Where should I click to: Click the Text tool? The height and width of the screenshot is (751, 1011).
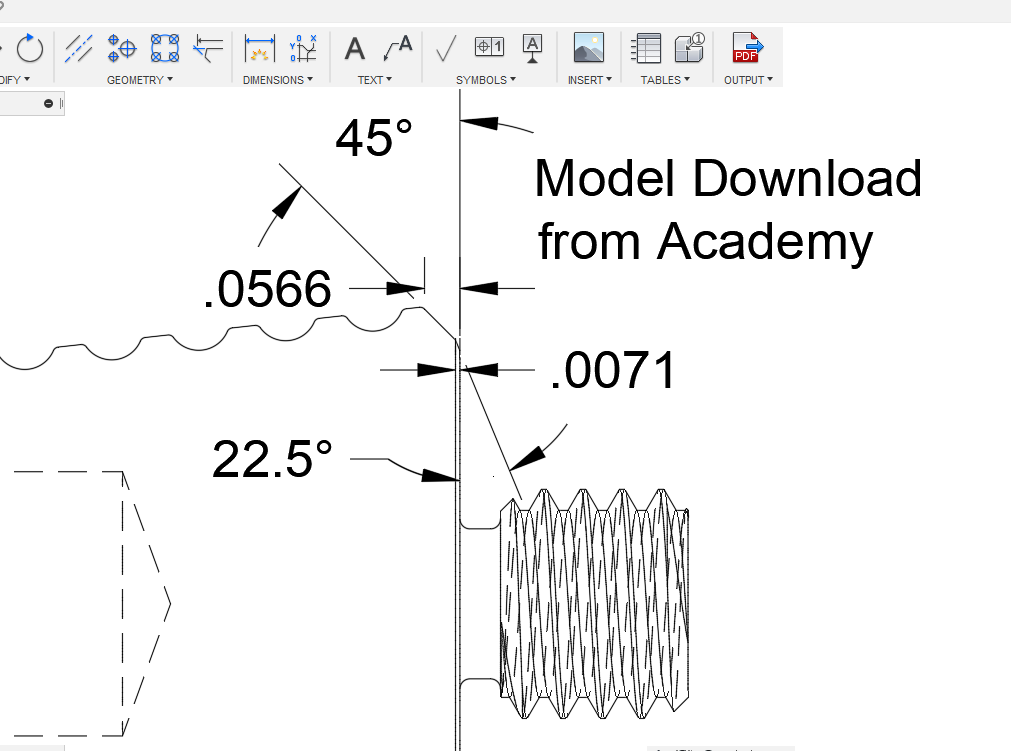click(355, 47)
